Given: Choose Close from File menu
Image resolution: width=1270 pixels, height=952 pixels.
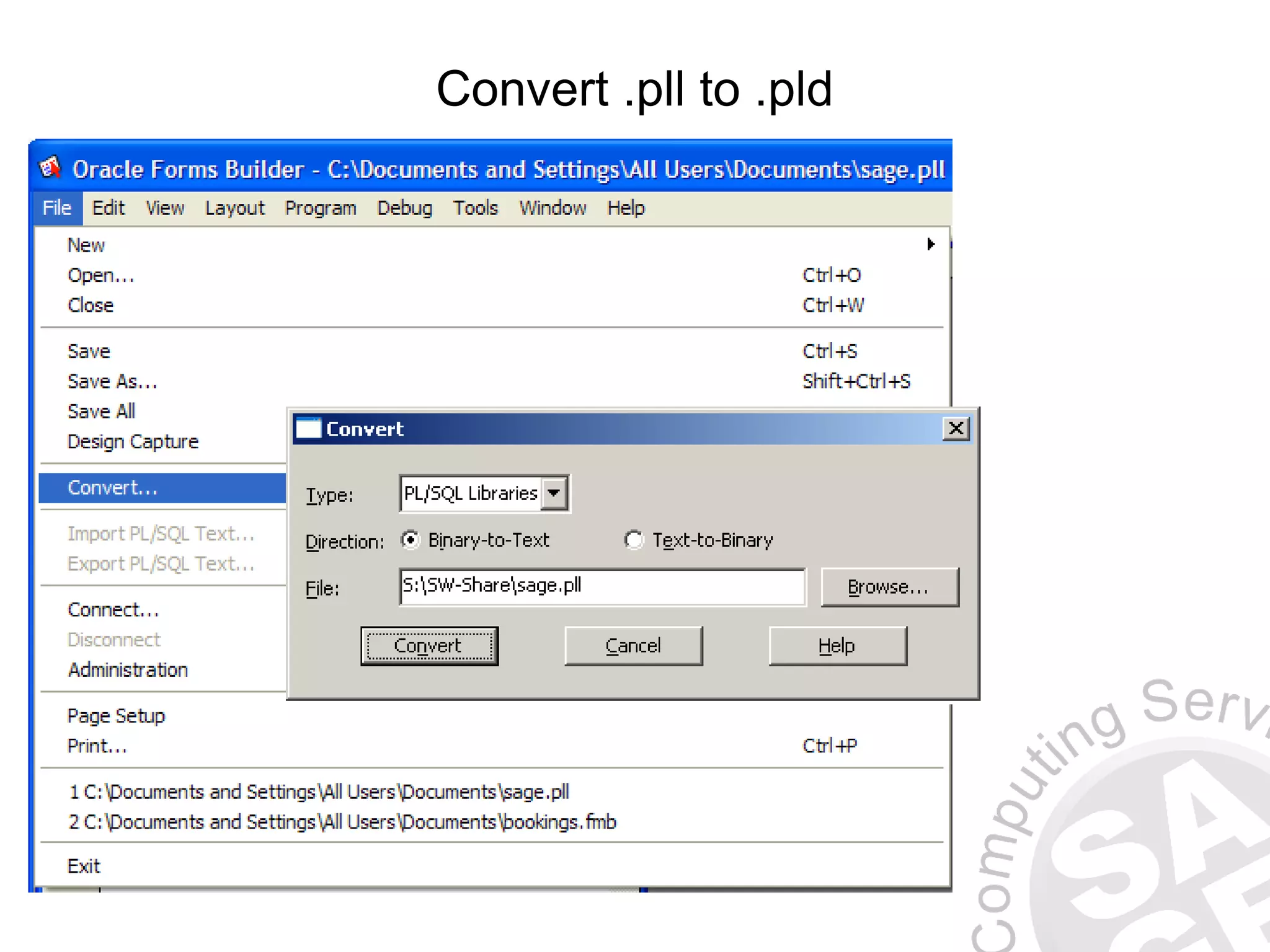Looking at the screenshot, I should [x=493, y=305].
